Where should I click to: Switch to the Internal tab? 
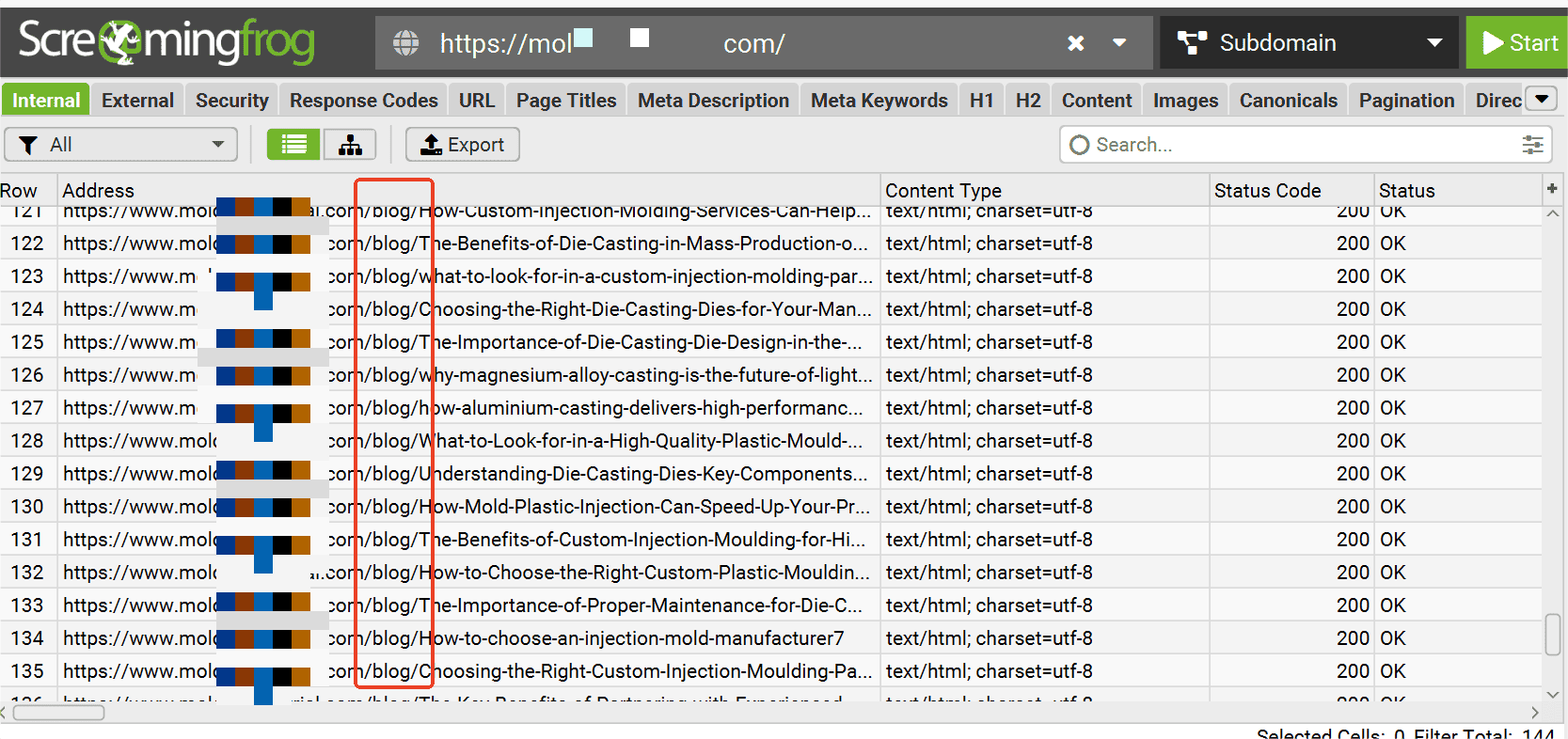[45, 100]
